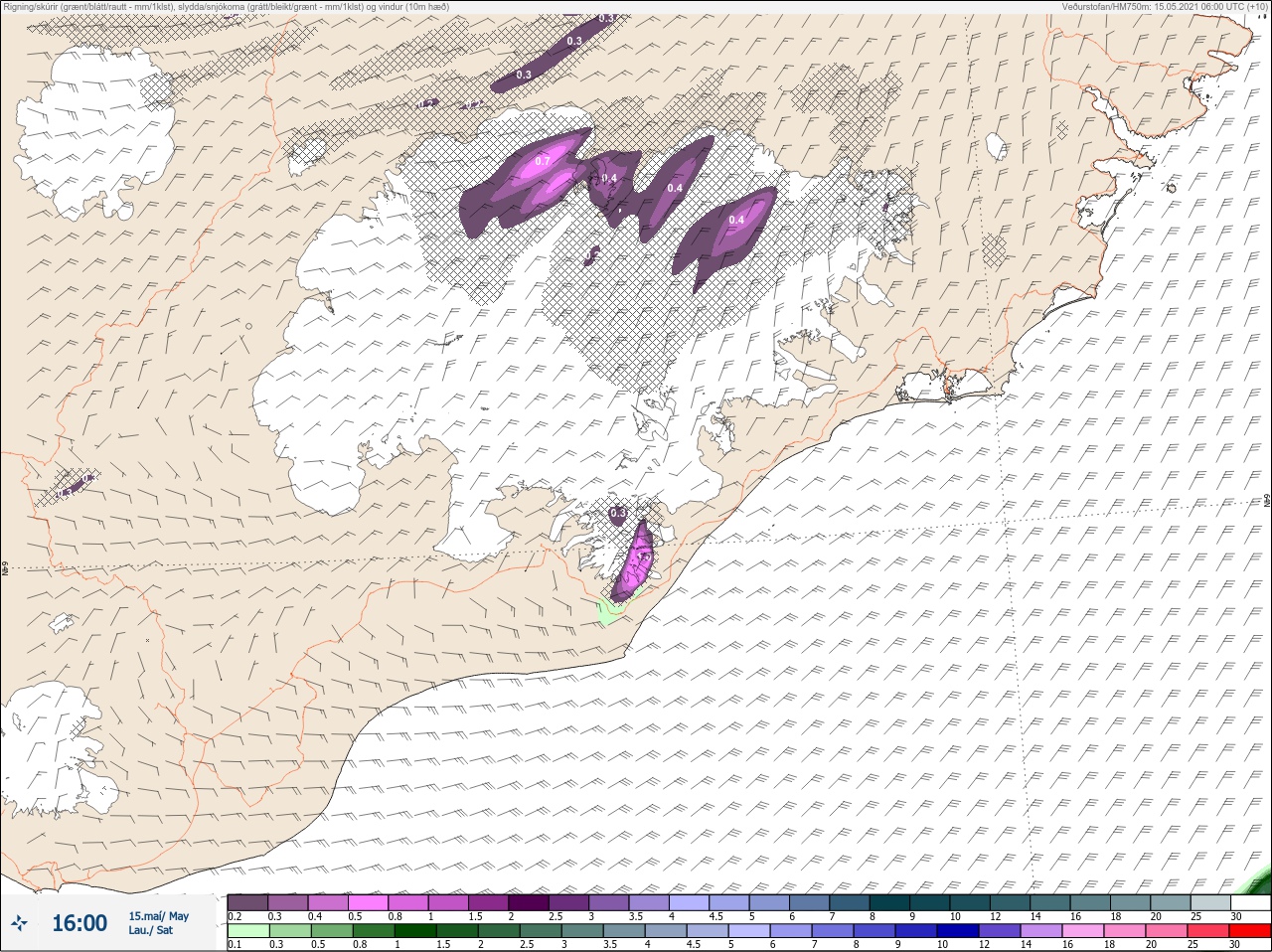Select the upper legend dark purple swatch between 2 and 2.5

pos(530,902)
